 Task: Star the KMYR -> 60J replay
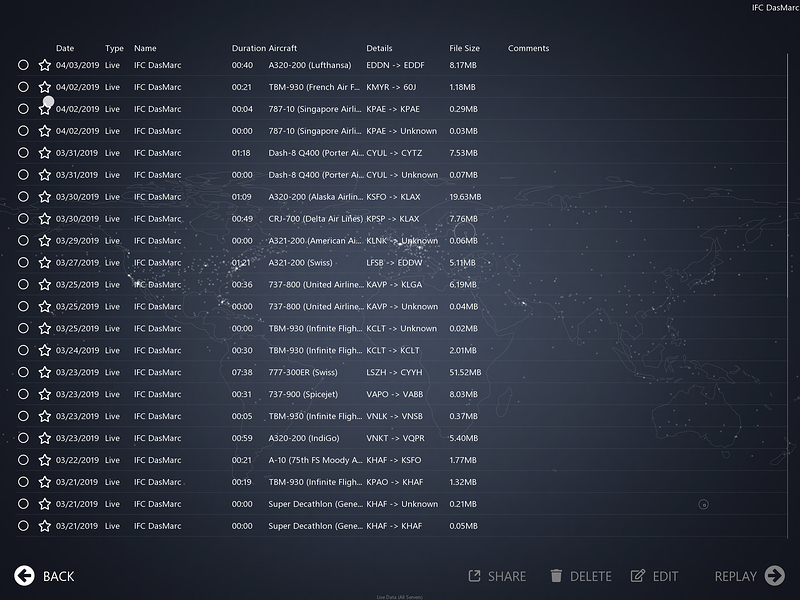(45, 87)
